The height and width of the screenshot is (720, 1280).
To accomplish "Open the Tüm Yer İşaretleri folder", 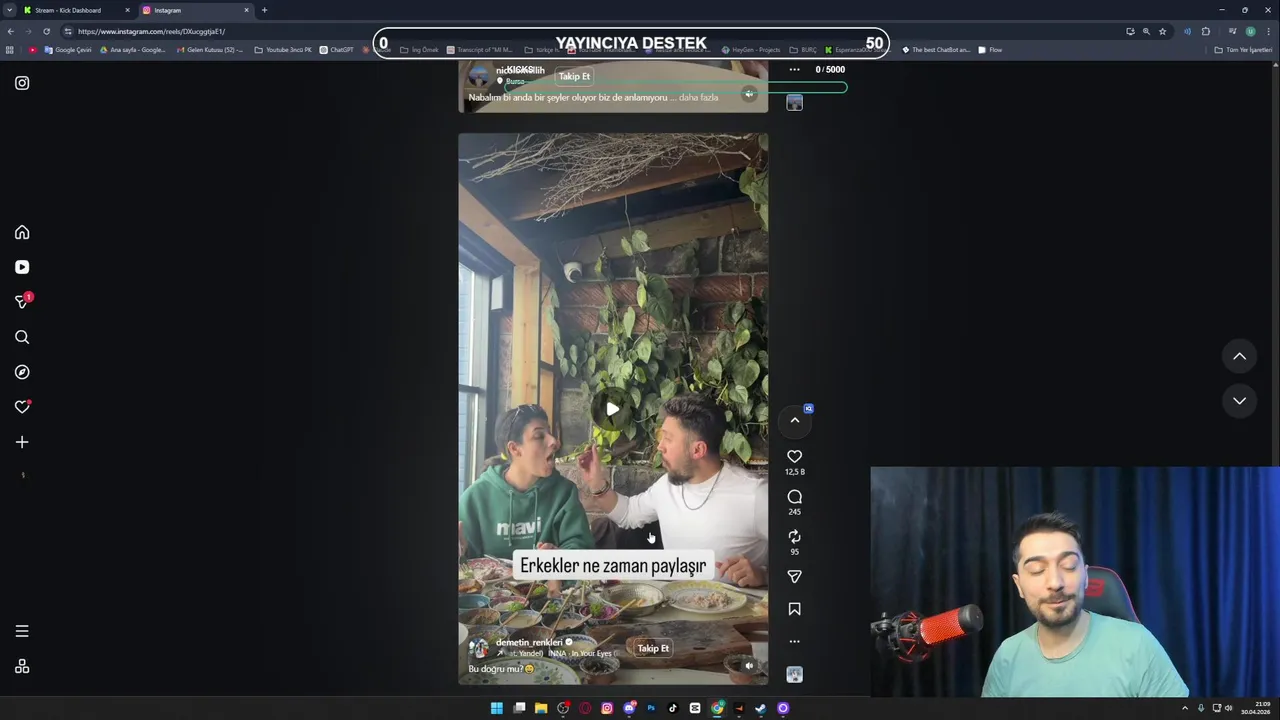I will tap(1244, 50).
